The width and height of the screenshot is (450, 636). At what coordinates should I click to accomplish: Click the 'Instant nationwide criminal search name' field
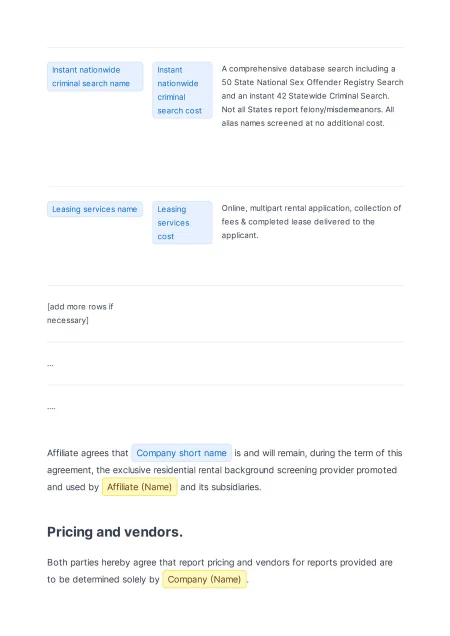click(x=95, y=77)
